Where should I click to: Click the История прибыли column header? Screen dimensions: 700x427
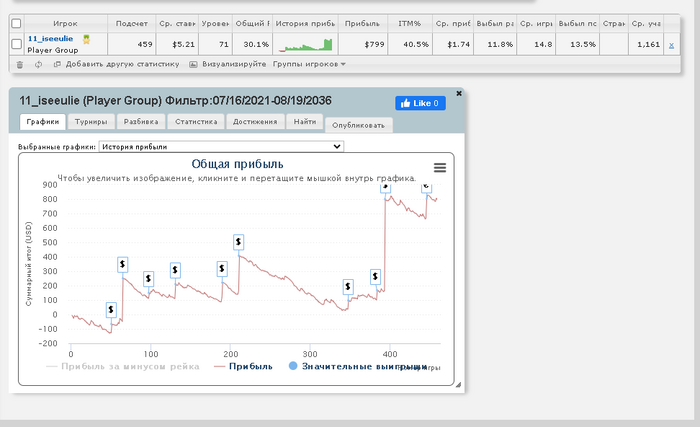(x=305, y=23)
